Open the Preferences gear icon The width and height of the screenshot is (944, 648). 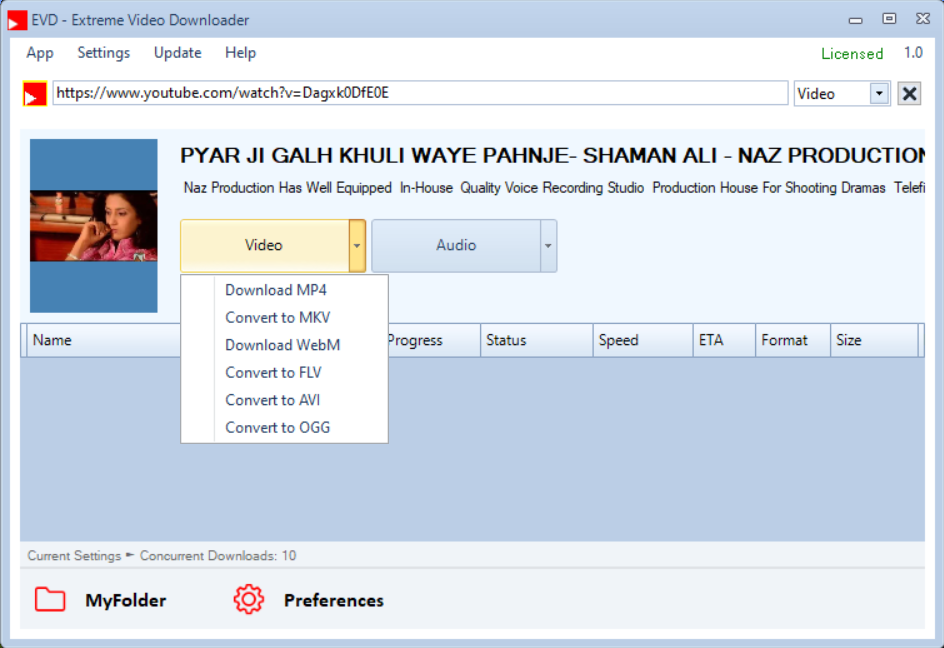pyautogui.click(x=249, y=599)
